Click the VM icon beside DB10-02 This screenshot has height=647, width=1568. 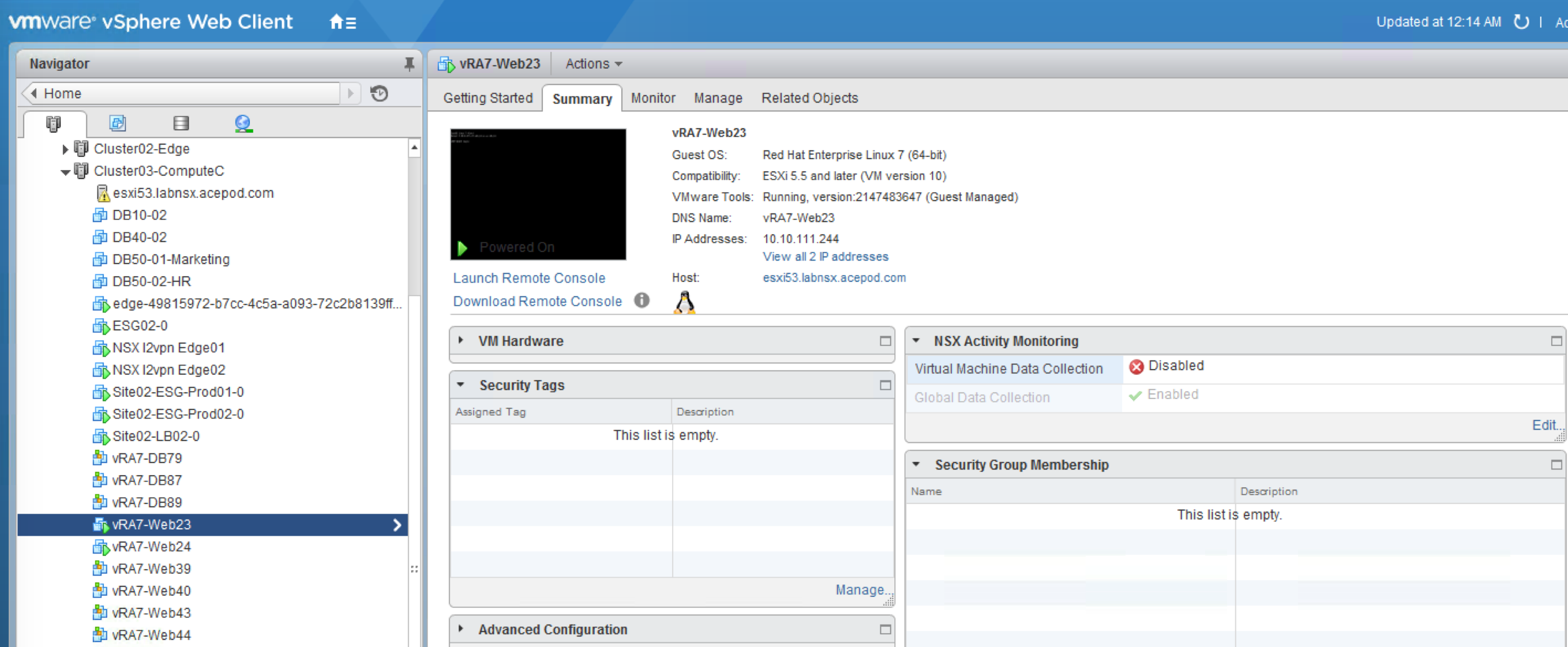click(x=100, y=216)
